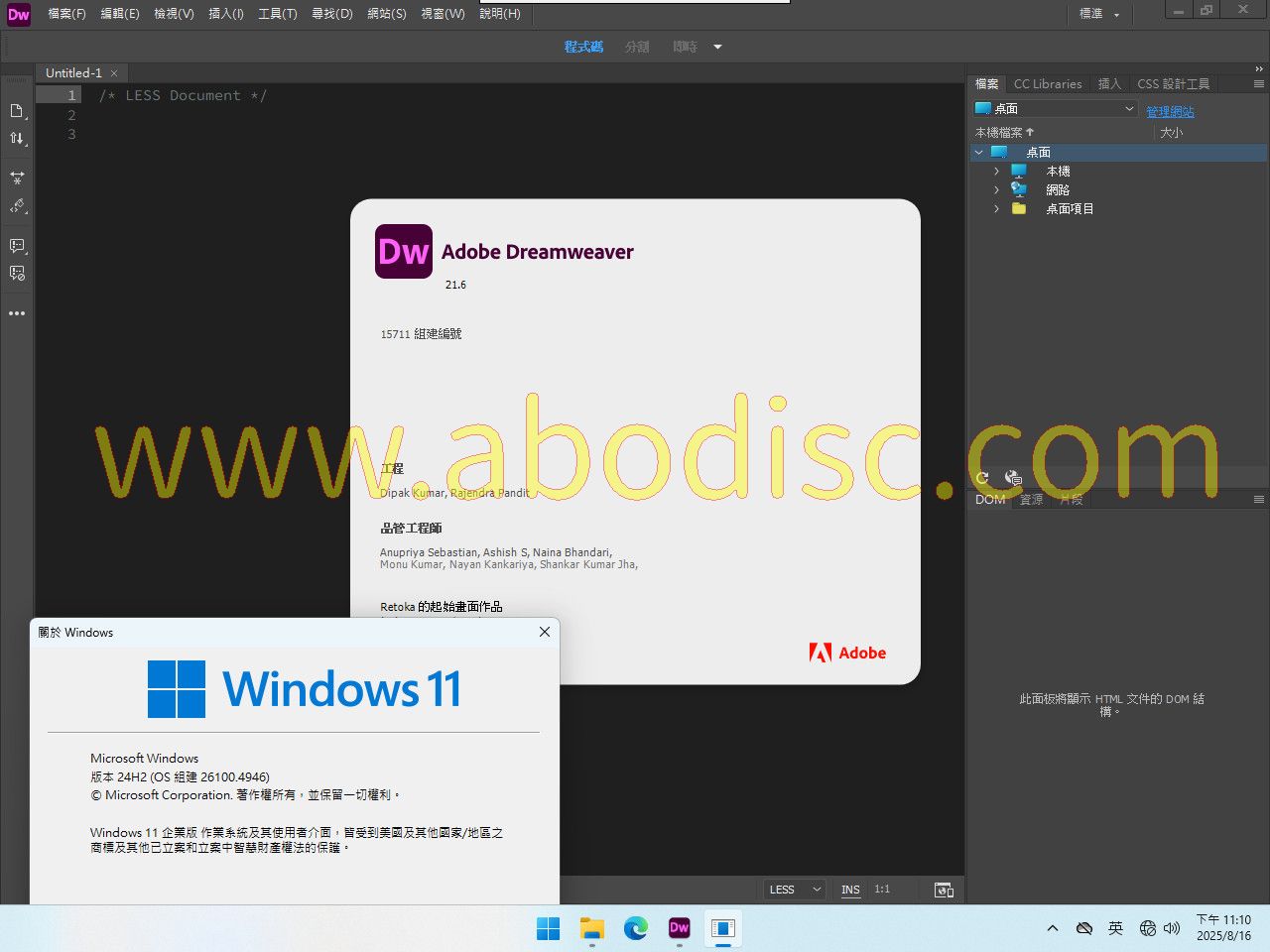Screen dimensions: 1270x952
Task: Sort by the 本機檔案 column header
Action: [x=1004, y=133]
